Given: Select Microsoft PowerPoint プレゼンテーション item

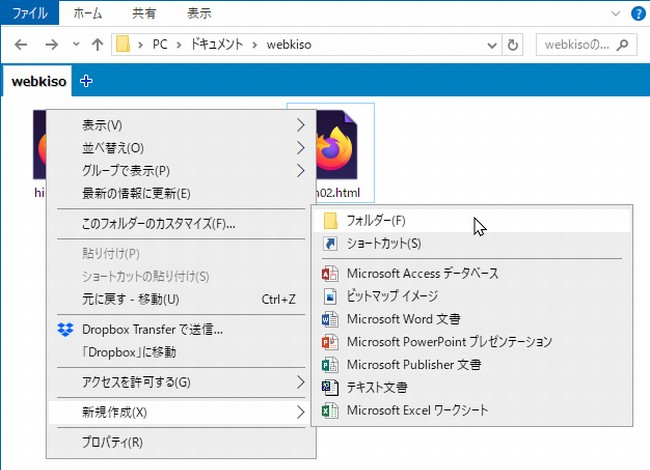Looking at the screenshot, I should (449, 342).
